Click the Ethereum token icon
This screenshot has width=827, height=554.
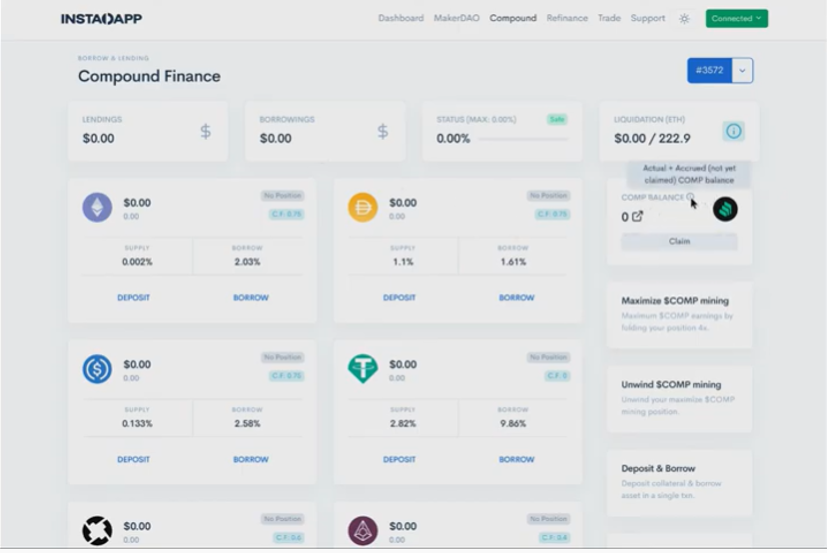coord(97,207)
